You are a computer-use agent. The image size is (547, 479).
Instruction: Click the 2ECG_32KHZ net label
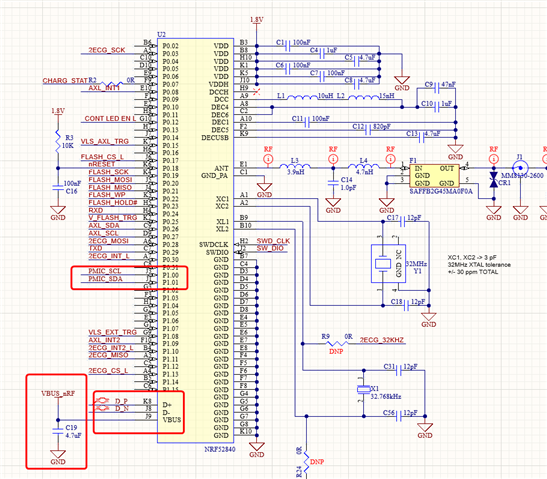click(x=382, y=340)
